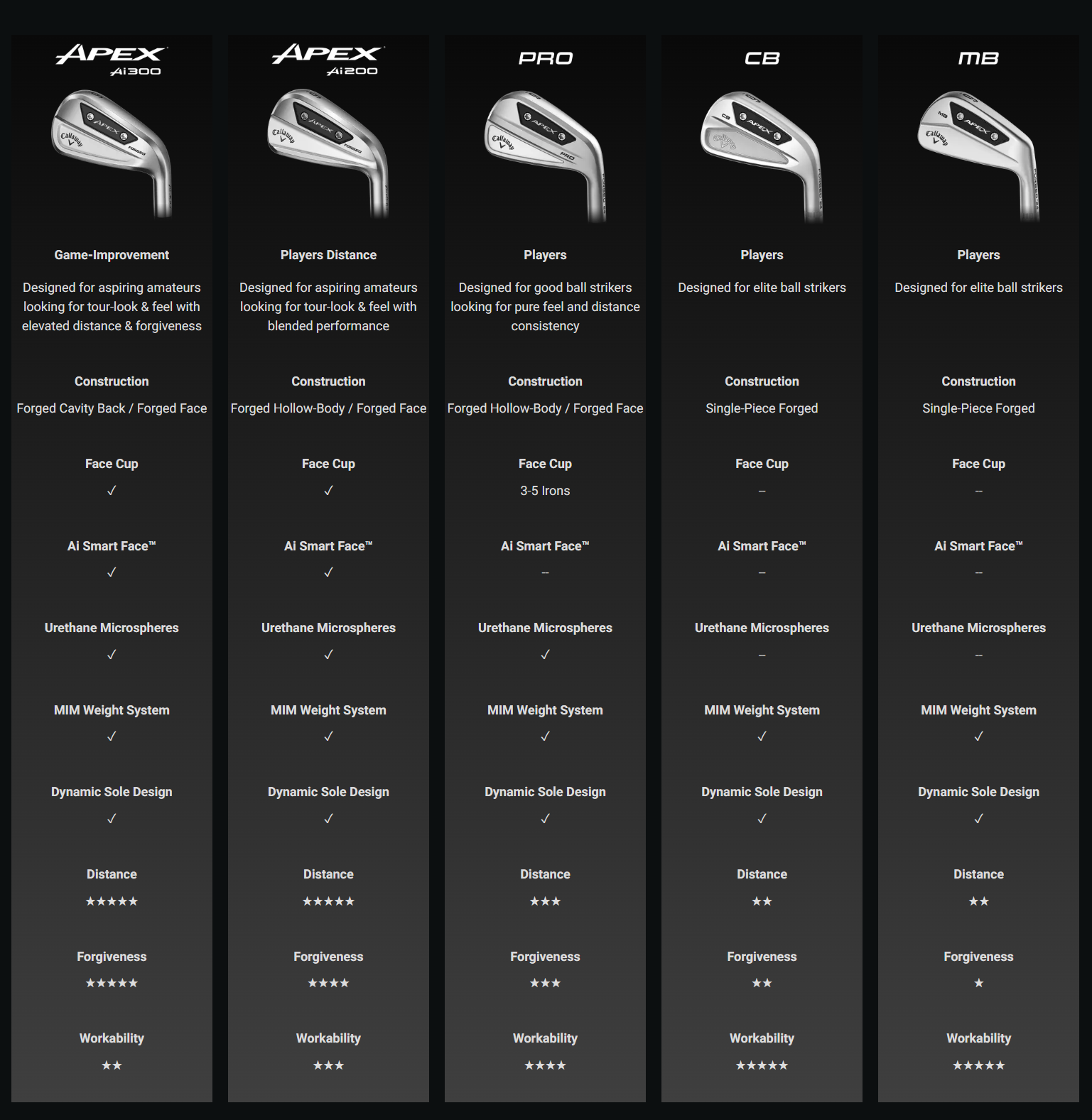
Task: Click Workability four-star rating in PRO column
Action: tap(545, 1065)
